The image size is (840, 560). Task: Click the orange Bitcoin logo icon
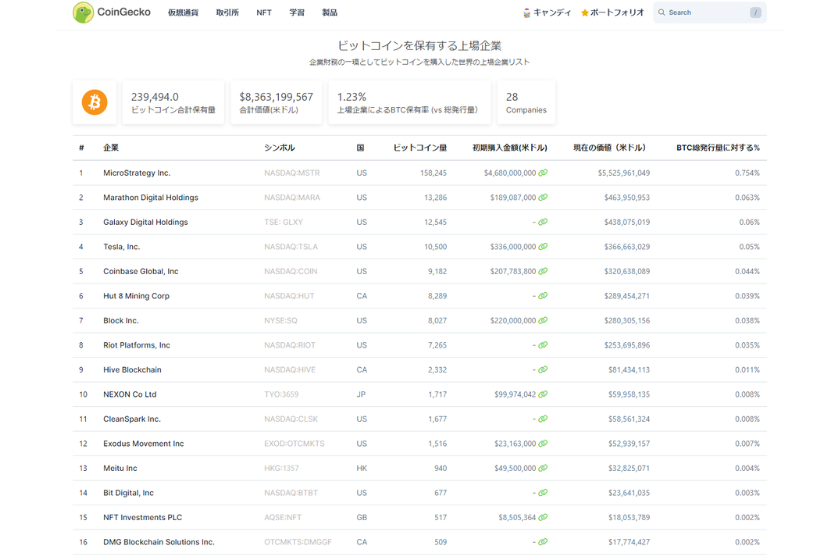pyautogui.click(x=94, y=102)
